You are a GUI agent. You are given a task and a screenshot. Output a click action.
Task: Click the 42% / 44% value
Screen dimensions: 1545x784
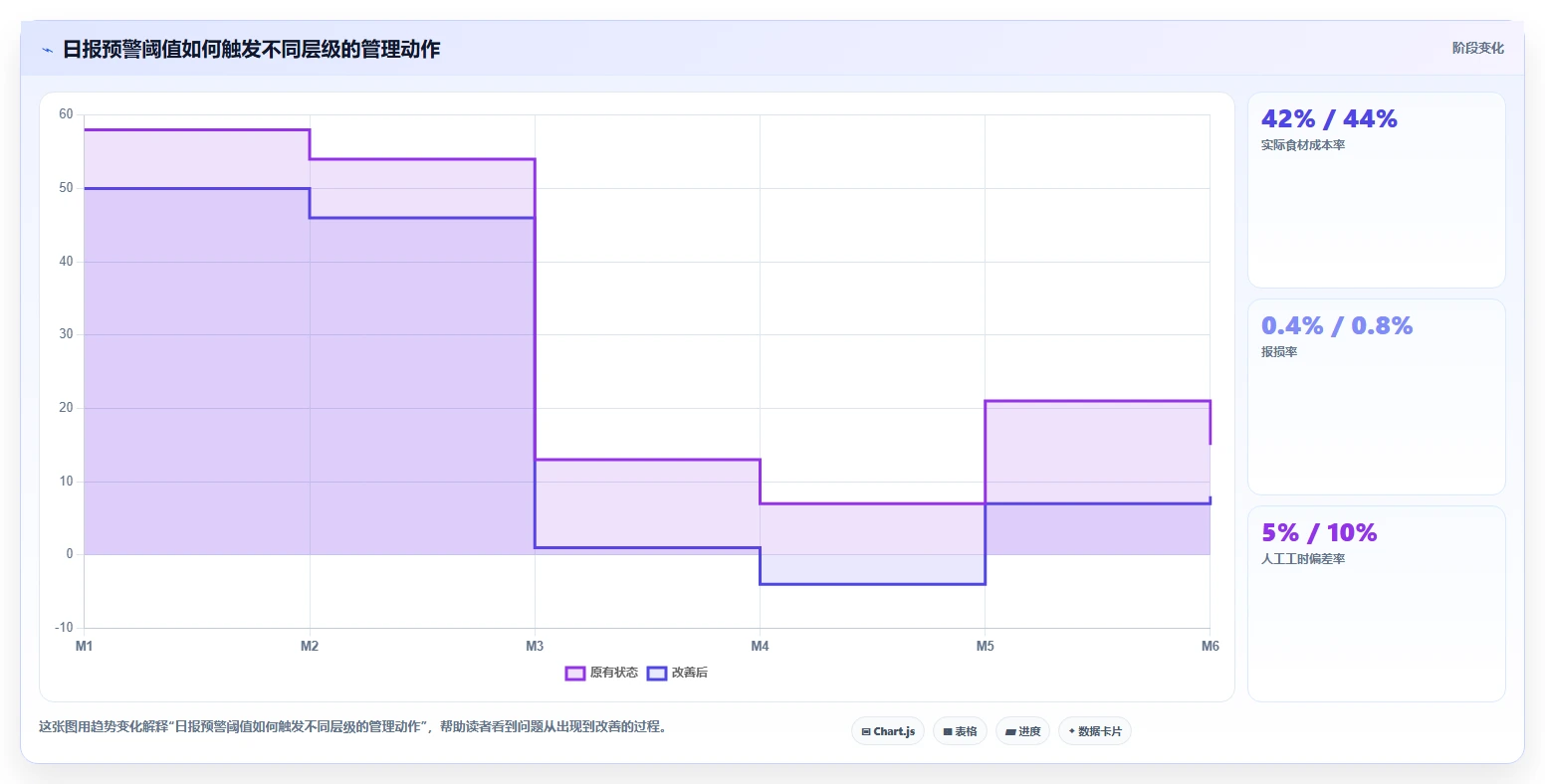[x=1329, y=119]
